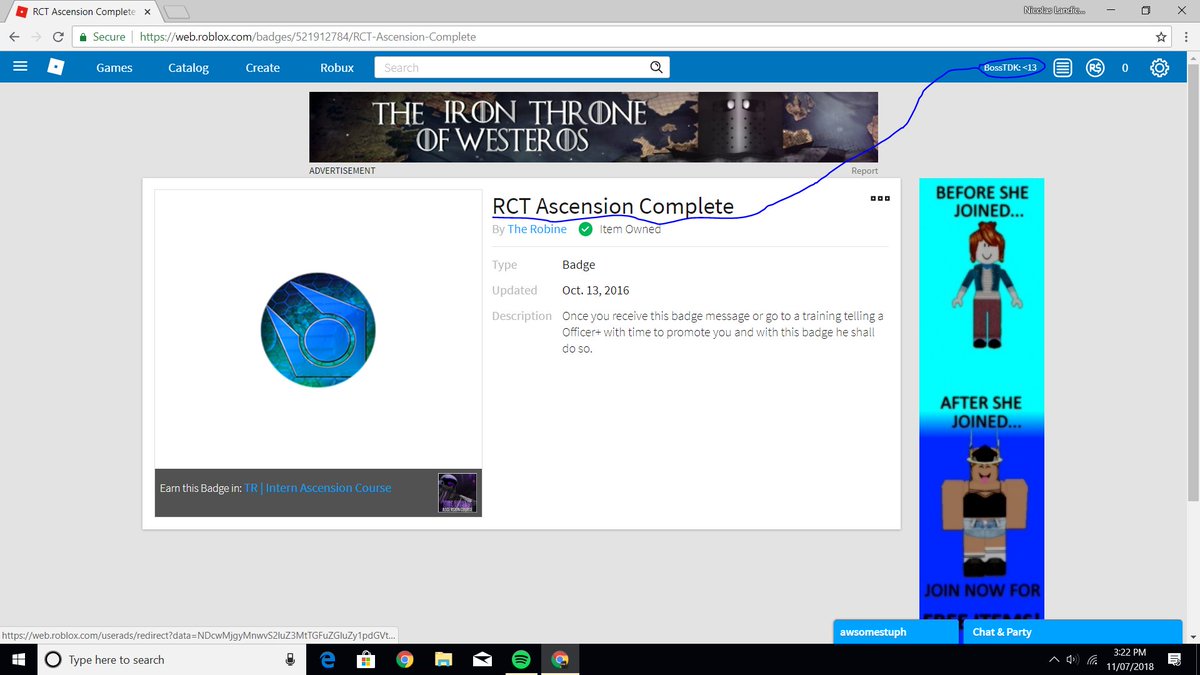Open the TR | Intern Ascension Course link
Image resolution: width=1200 pixels, height=675 pixels.
tap(318, 488)
